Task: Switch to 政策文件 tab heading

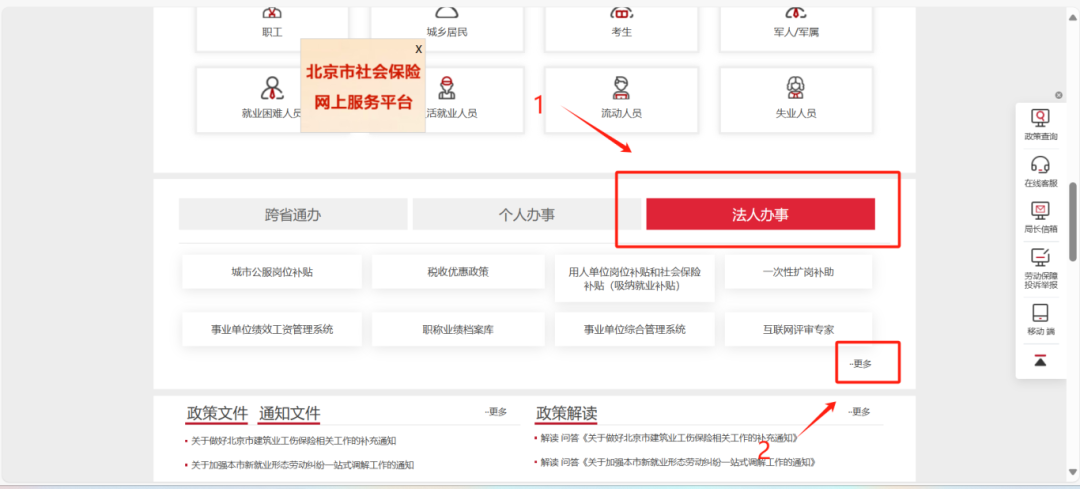Action: pos(217,414)
